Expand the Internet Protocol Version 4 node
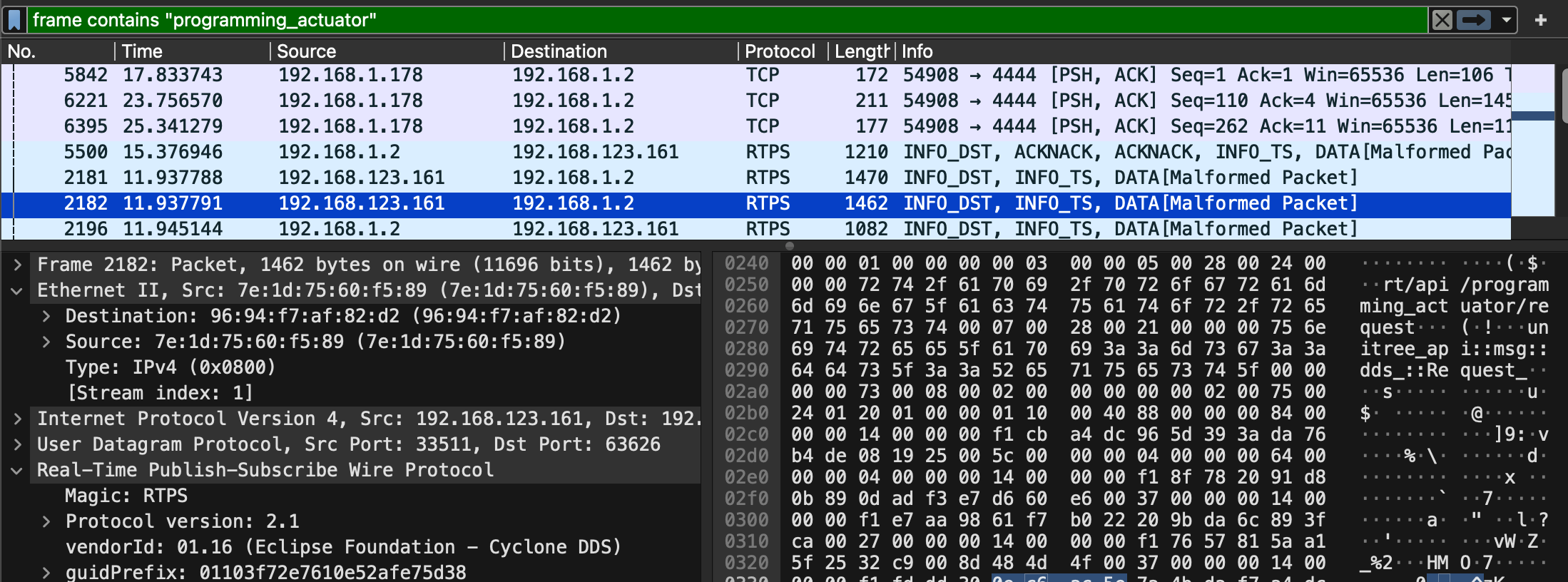Screen dimensions: 1568x582 pyautogui.click(x=18, y=419)
